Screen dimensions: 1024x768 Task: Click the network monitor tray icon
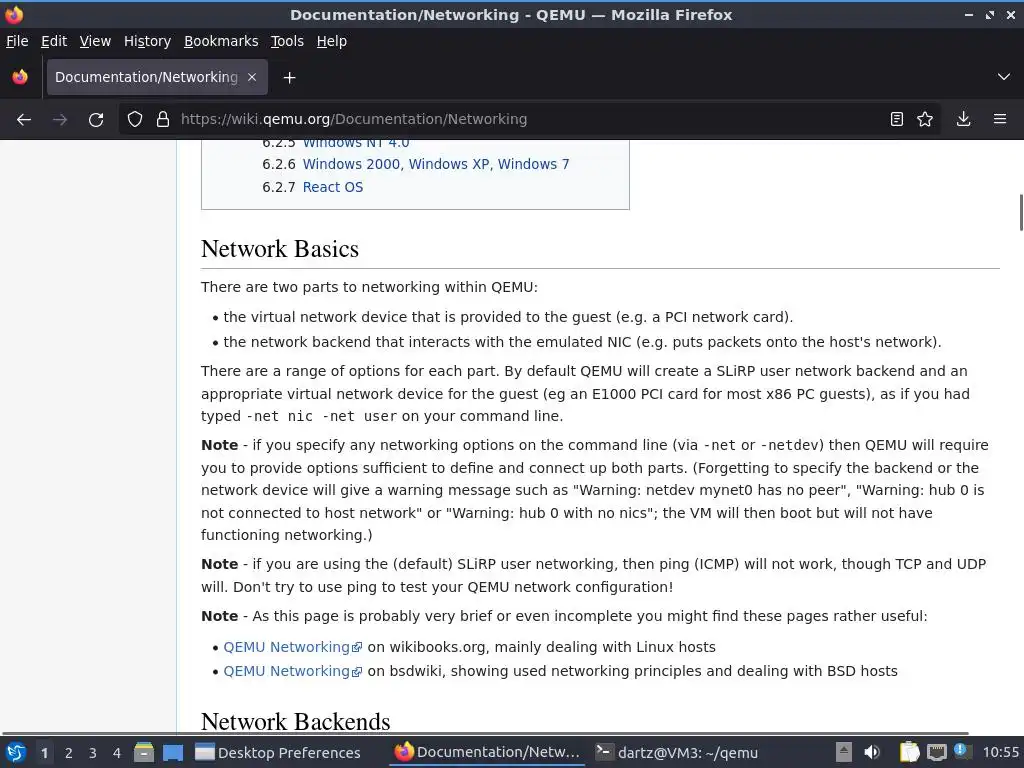(x=936, y=752)
